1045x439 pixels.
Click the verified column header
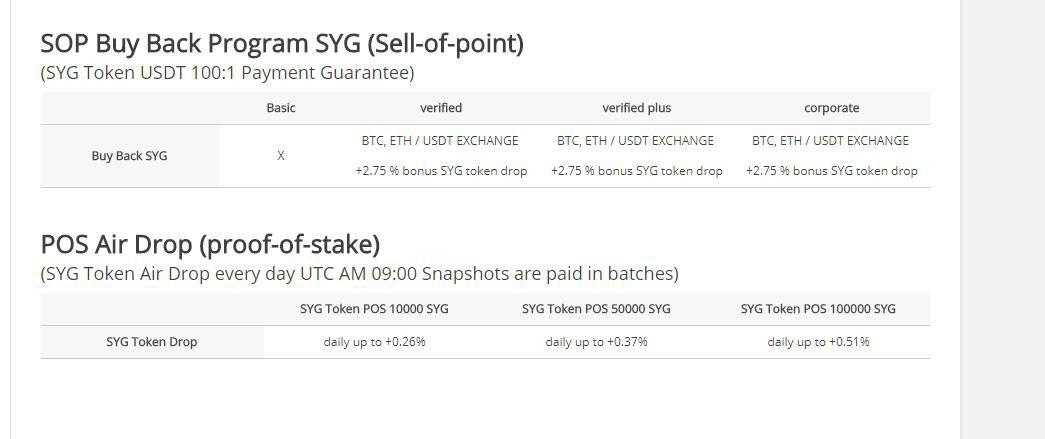[x=441, y=108]
